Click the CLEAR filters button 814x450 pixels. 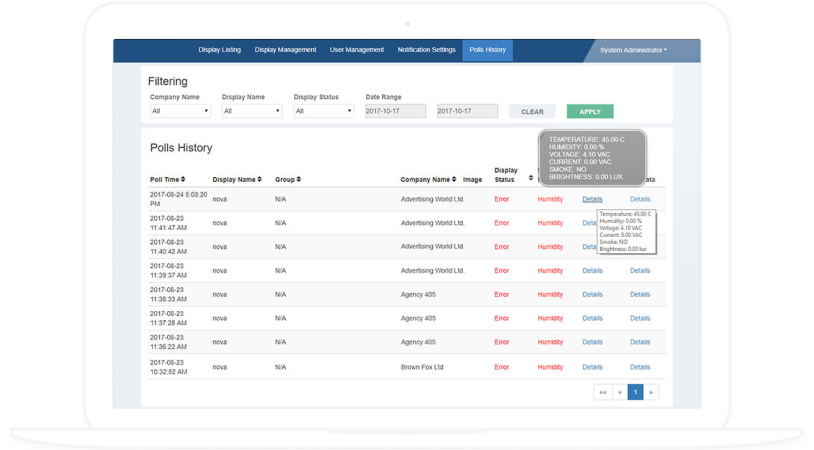(532, 112)
